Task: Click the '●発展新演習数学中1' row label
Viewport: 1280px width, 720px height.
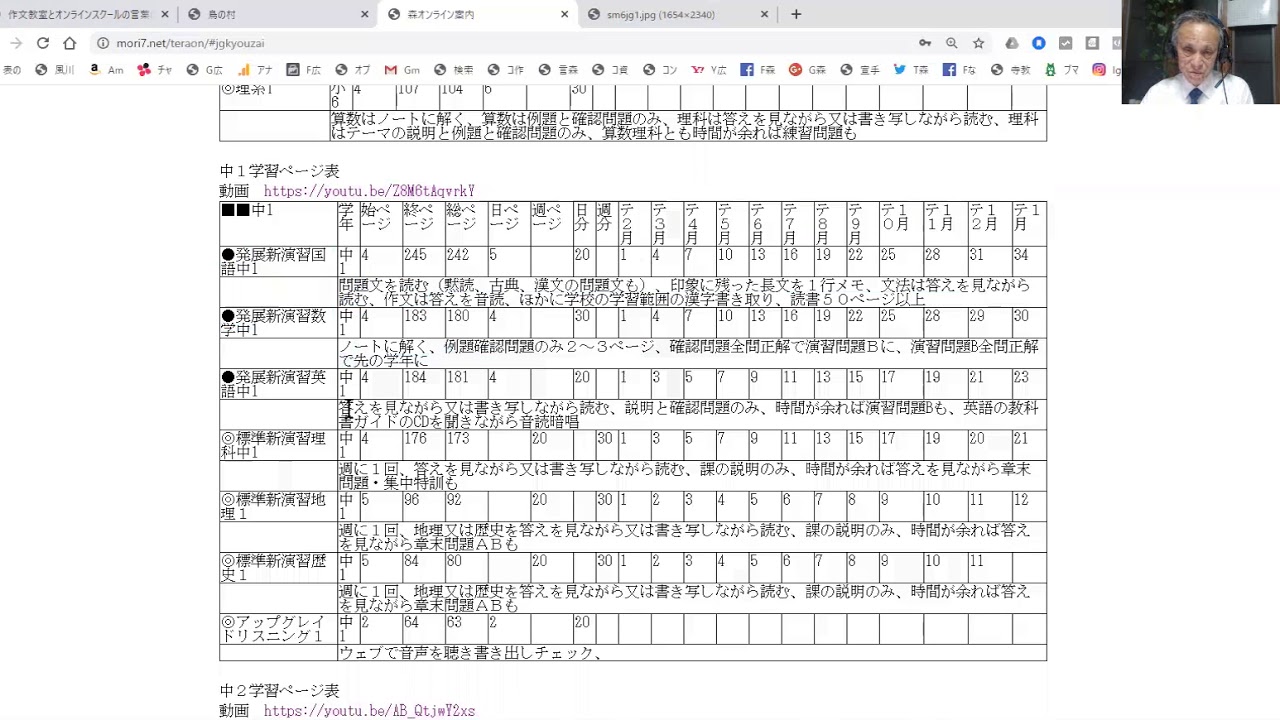Action: pyautogui.click(x=274, y=323)
